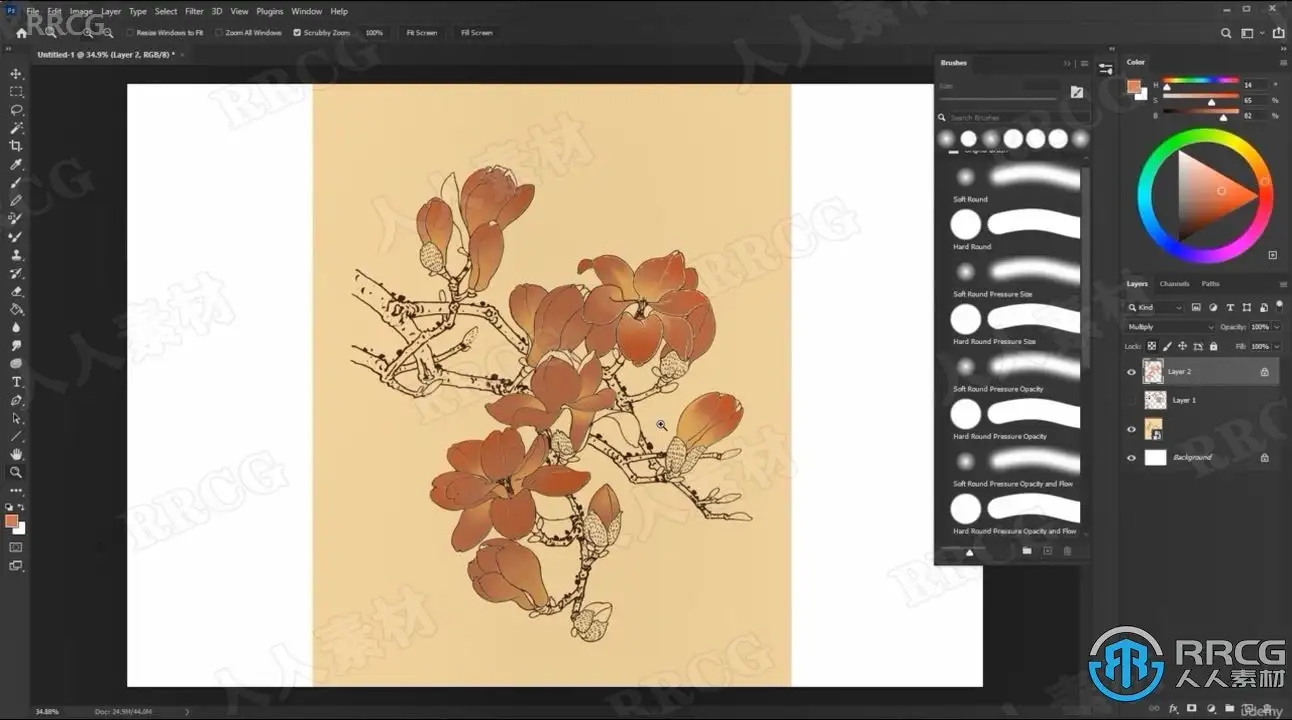Screen dimensions: 1292x720
Task: Toggle lock transparent pixels
Action: click(x=1151, y=346)
